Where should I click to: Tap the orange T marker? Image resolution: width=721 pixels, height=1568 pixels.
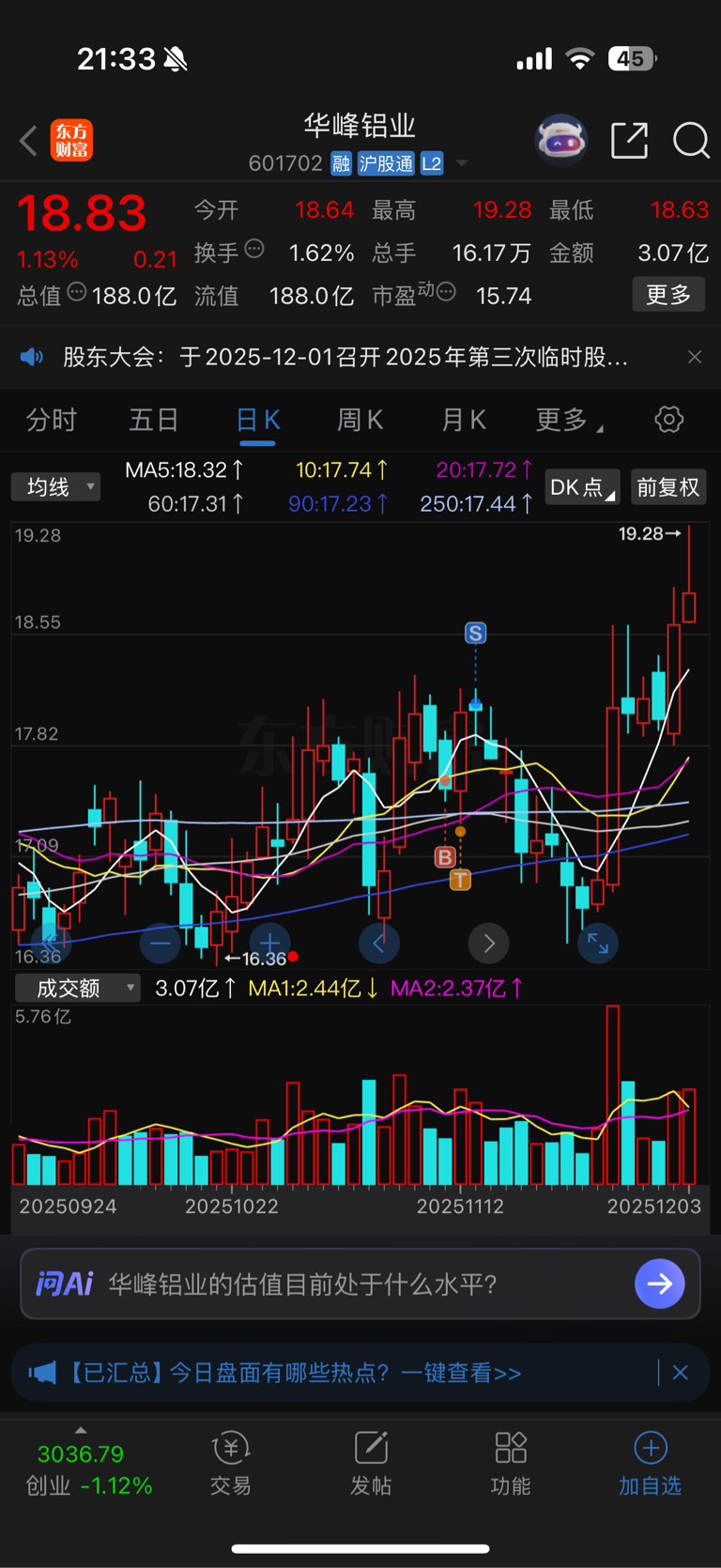(460, 880)
